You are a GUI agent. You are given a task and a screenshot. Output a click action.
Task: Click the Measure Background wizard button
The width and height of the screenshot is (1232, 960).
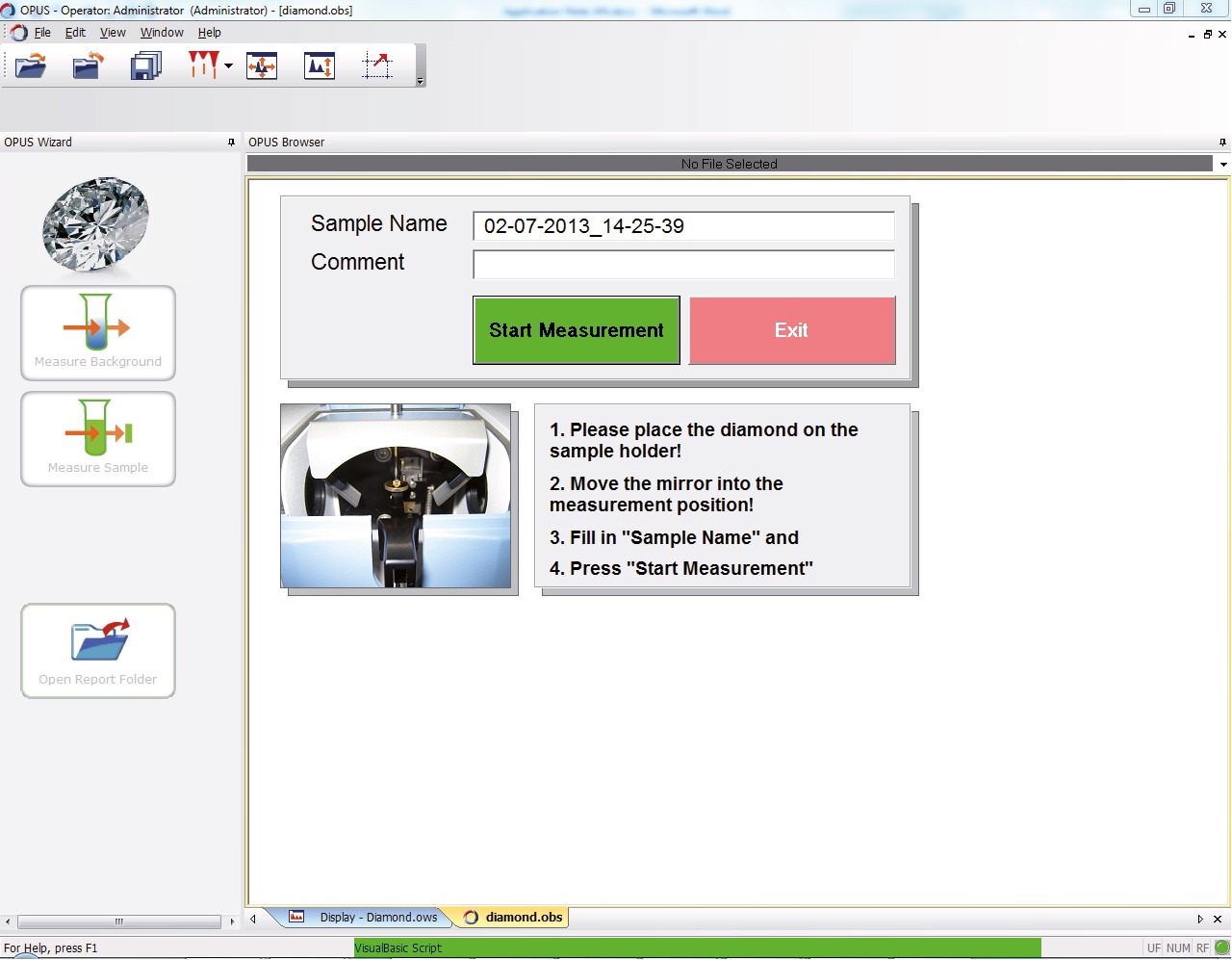coord(98,333)
